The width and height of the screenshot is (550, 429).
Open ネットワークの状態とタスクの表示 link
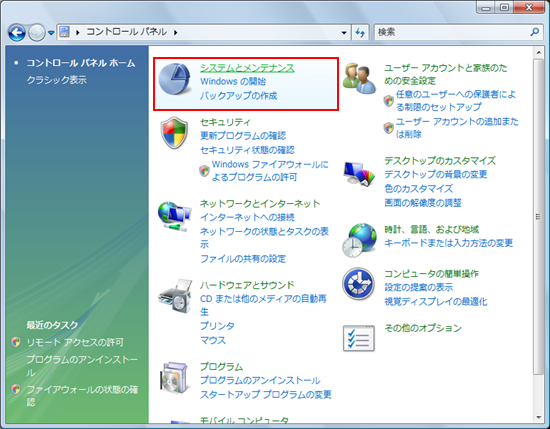point(264,237)
